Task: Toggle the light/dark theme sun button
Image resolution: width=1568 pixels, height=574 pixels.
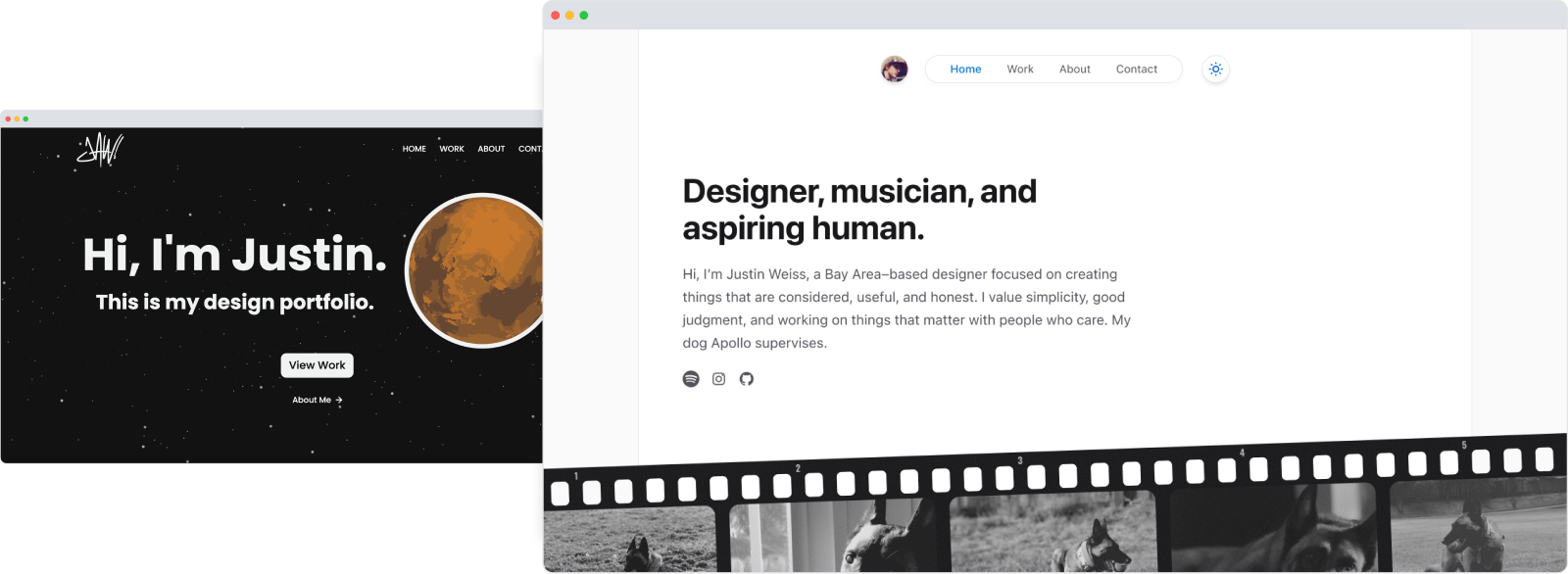Action: (x=1215, y=70)
